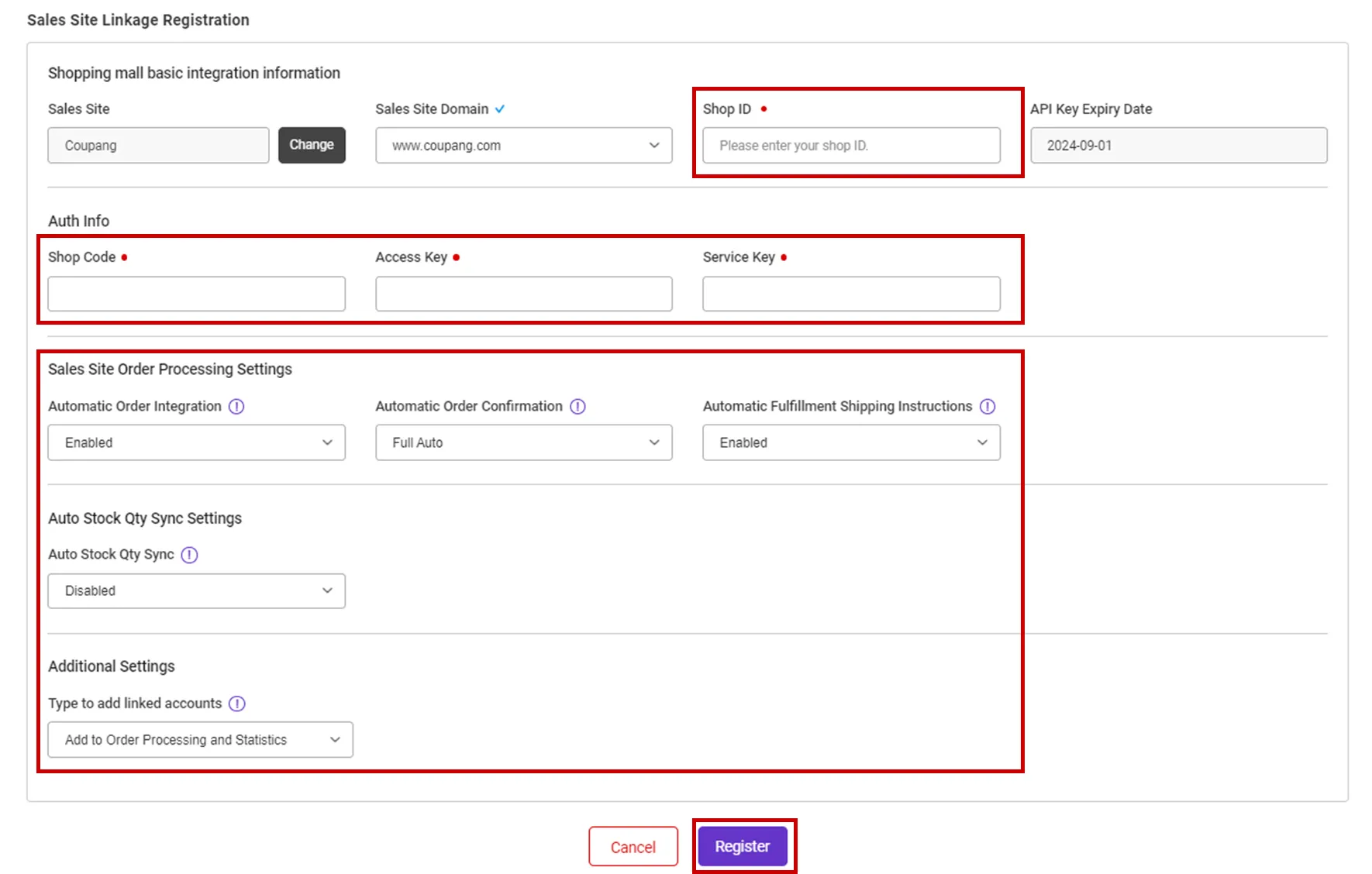Click info icon beside Auto Stock Qty Sync

click(189, 555)
